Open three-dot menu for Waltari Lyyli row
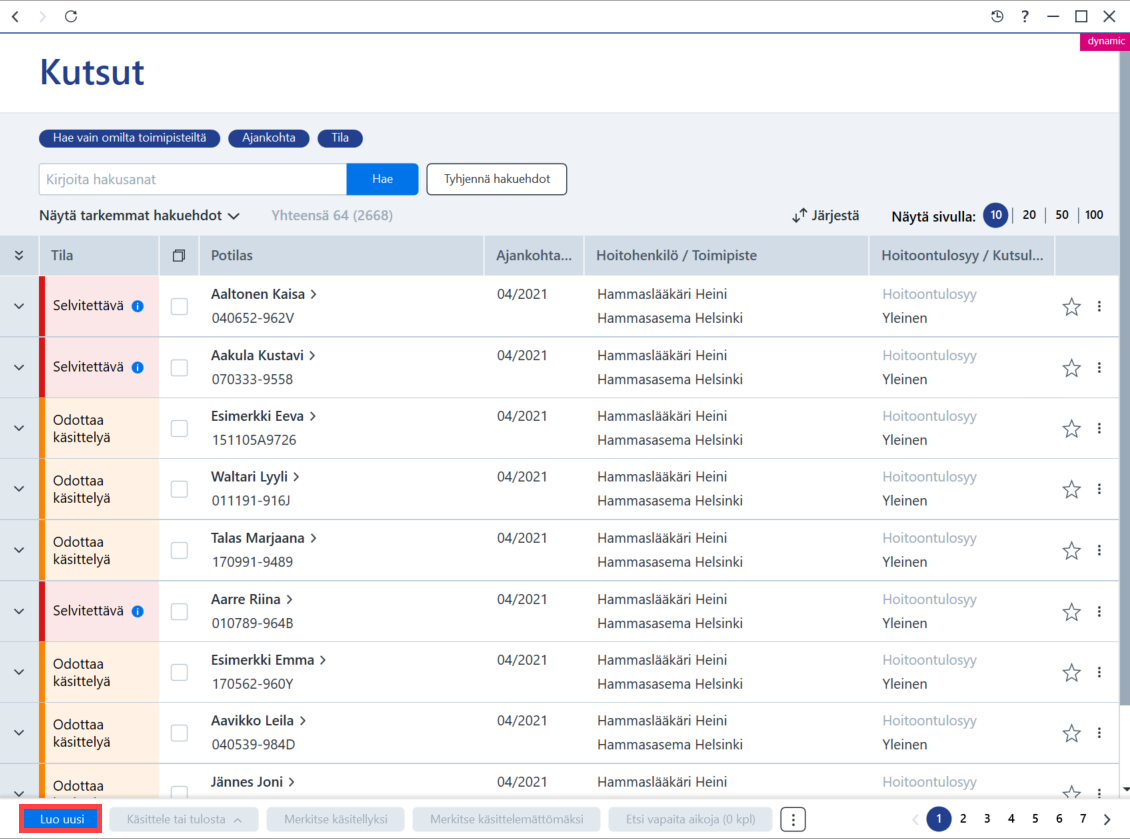Image resolution: width=1130 pixels, height=839 pixels. (x=1099, y=489)
